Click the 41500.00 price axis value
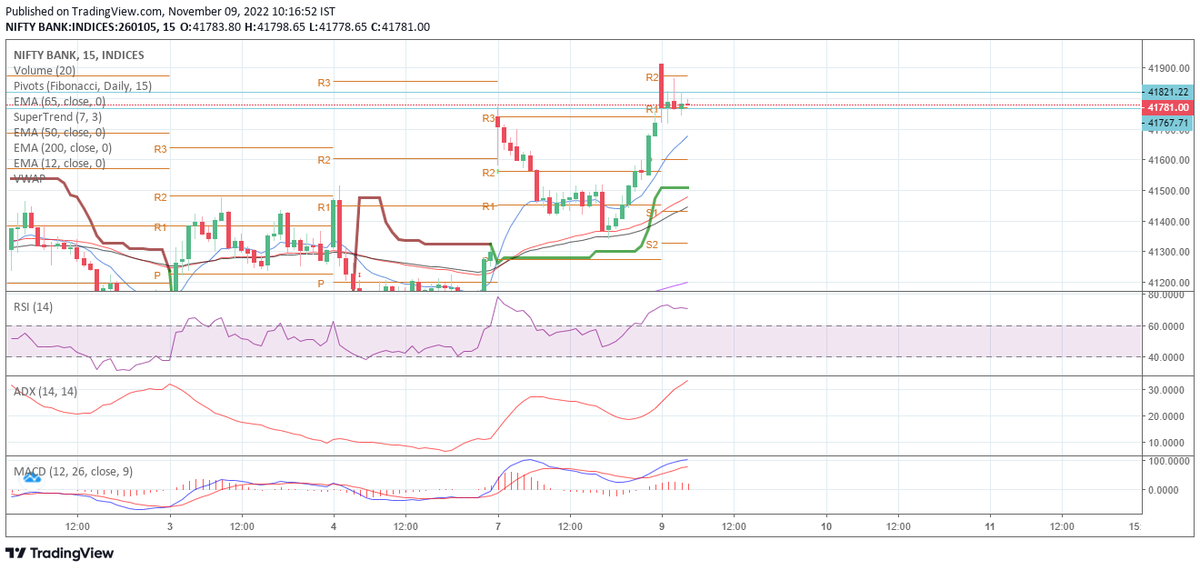The height and width of the screenshot is (570, 1200). (1169, 191)
